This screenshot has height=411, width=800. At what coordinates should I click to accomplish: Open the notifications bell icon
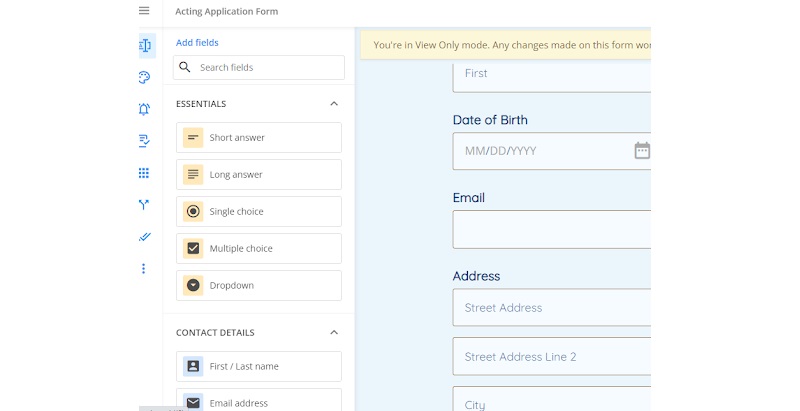click(144, 109)
